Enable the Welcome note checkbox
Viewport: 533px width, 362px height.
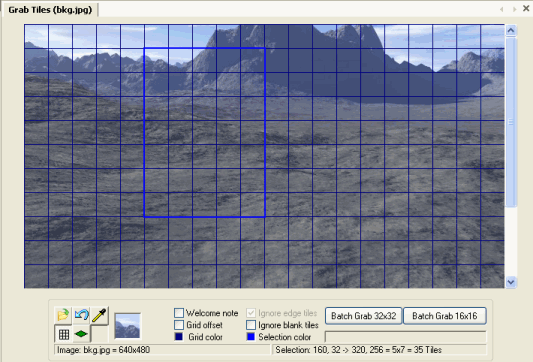179,313
